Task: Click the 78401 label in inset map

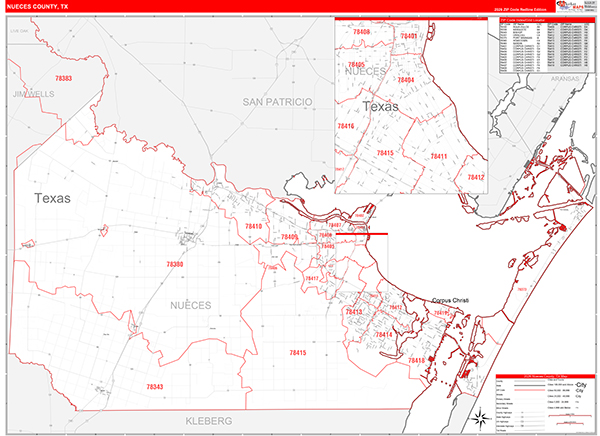Action: pos(409,36)
